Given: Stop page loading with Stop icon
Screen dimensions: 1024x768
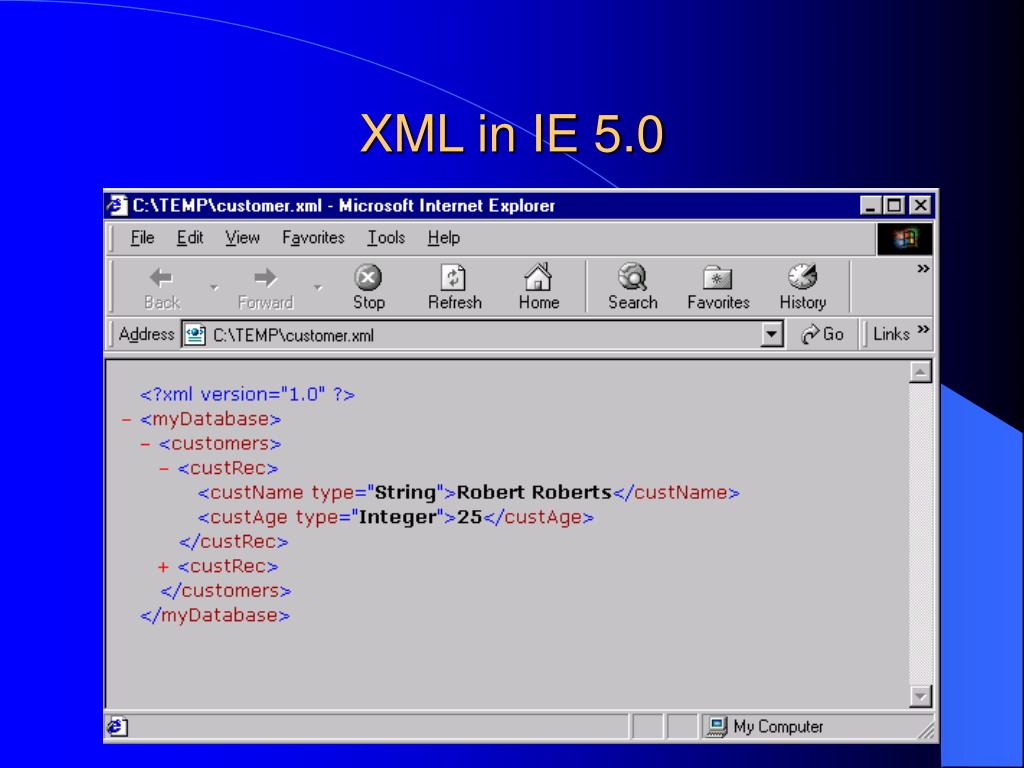Looking at the screenshot, I should pyautogui.click(x=368, y=277).
